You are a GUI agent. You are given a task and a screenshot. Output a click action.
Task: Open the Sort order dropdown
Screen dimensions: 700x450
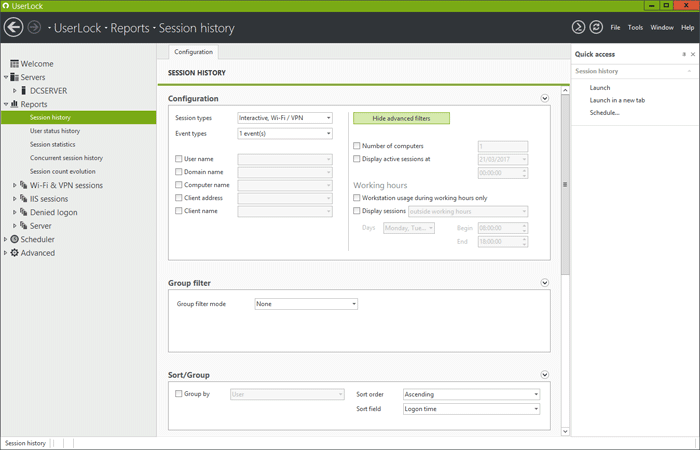coord(471,394)
